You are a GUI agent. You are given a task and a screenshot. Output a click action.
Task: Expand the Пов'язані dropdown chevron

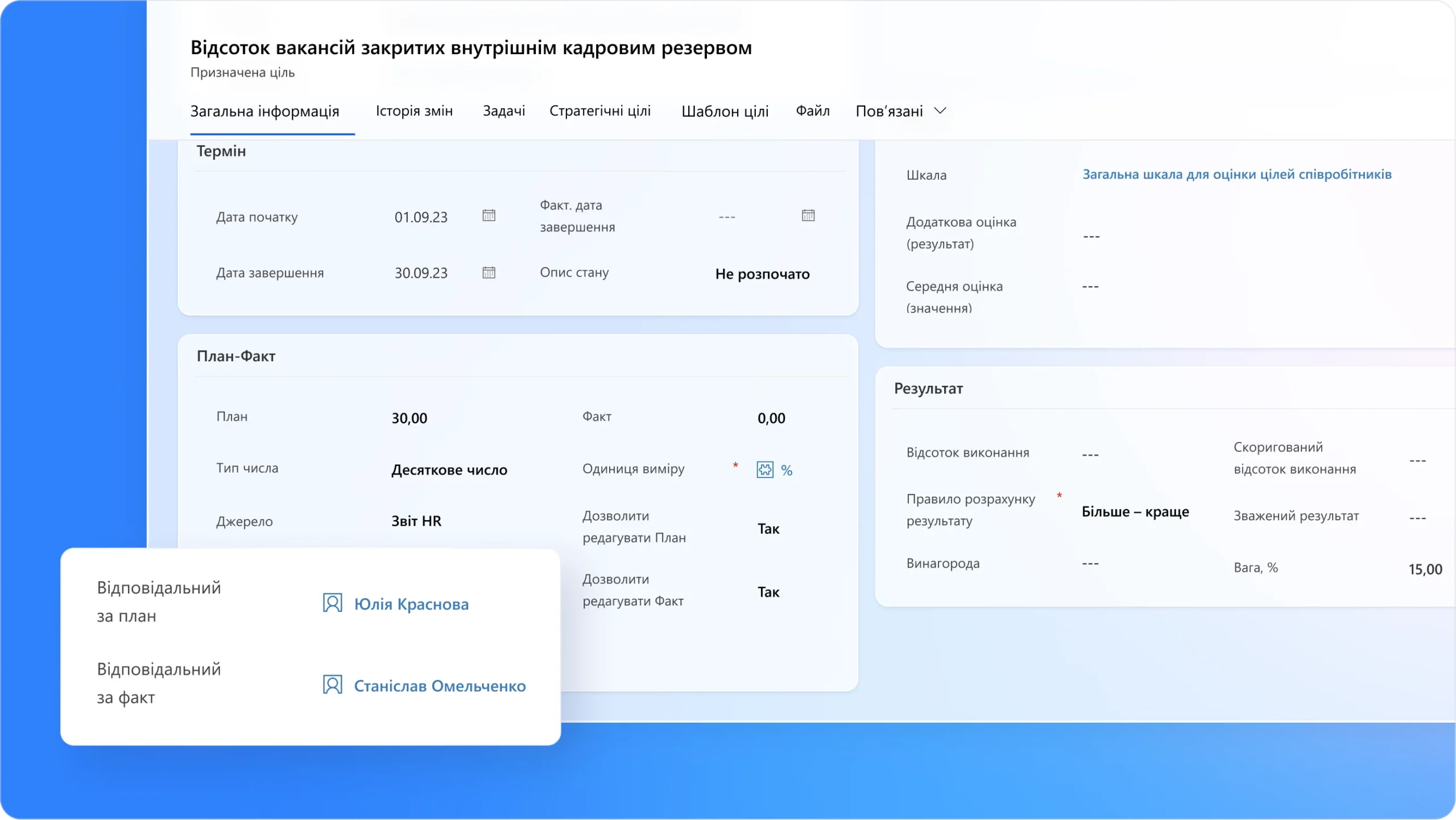coord(940,111)
